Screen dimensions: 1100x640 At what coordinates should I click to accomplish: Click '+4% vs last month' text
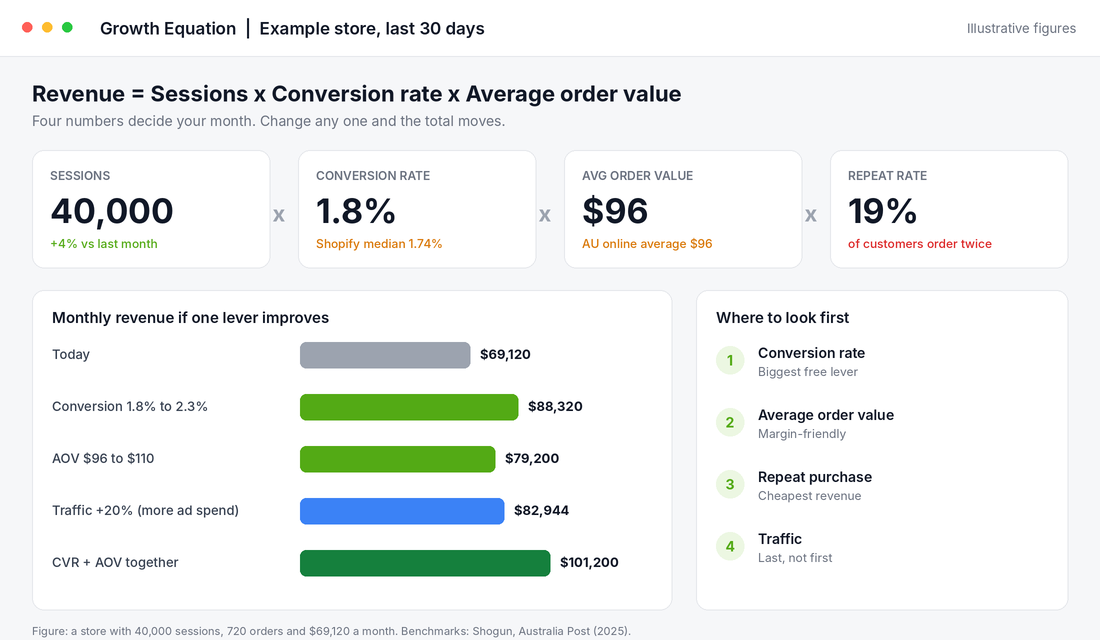pyautogui.click(x=104, y=244)
